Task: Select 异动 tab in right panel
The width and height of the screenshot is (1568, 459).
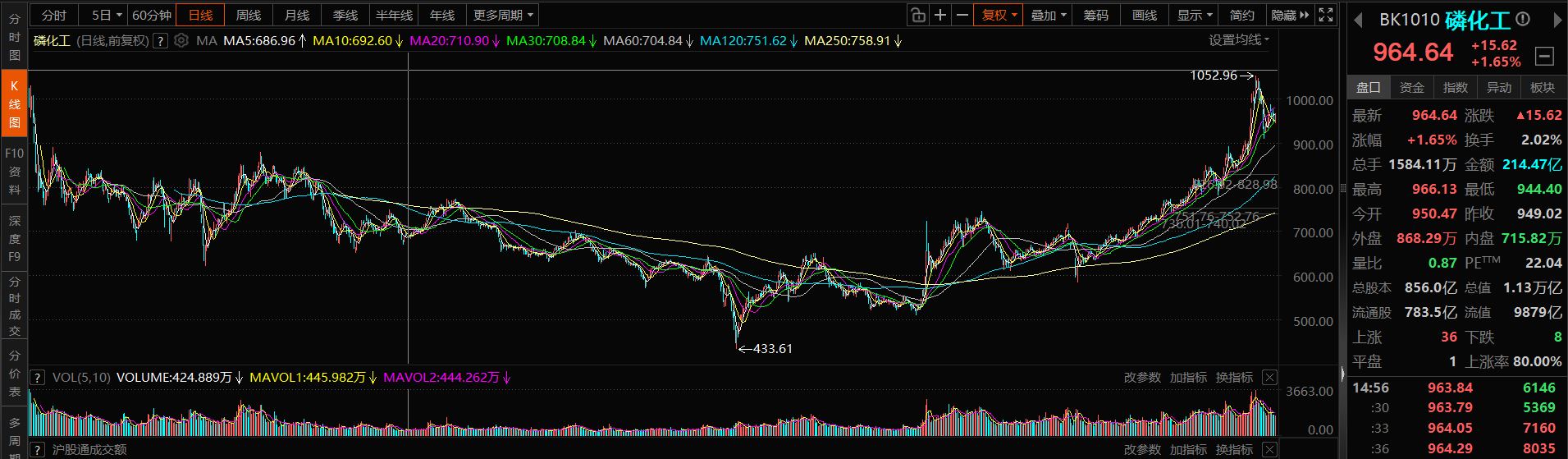Action: (x=1499, y=87)
